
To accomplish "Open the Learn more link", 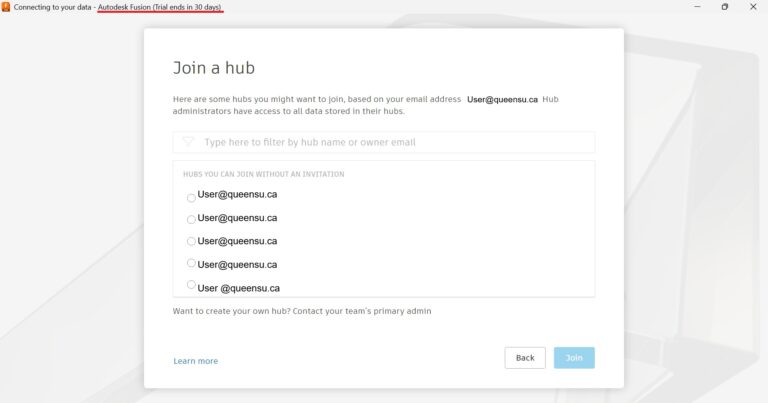I will (x=195, y=361).
